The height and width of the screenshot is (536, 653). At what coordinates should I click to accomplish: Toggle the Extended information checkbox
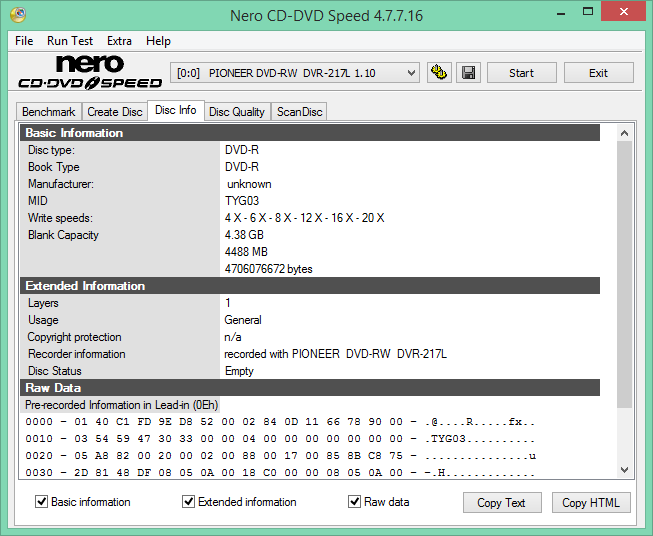pos(189,501)
